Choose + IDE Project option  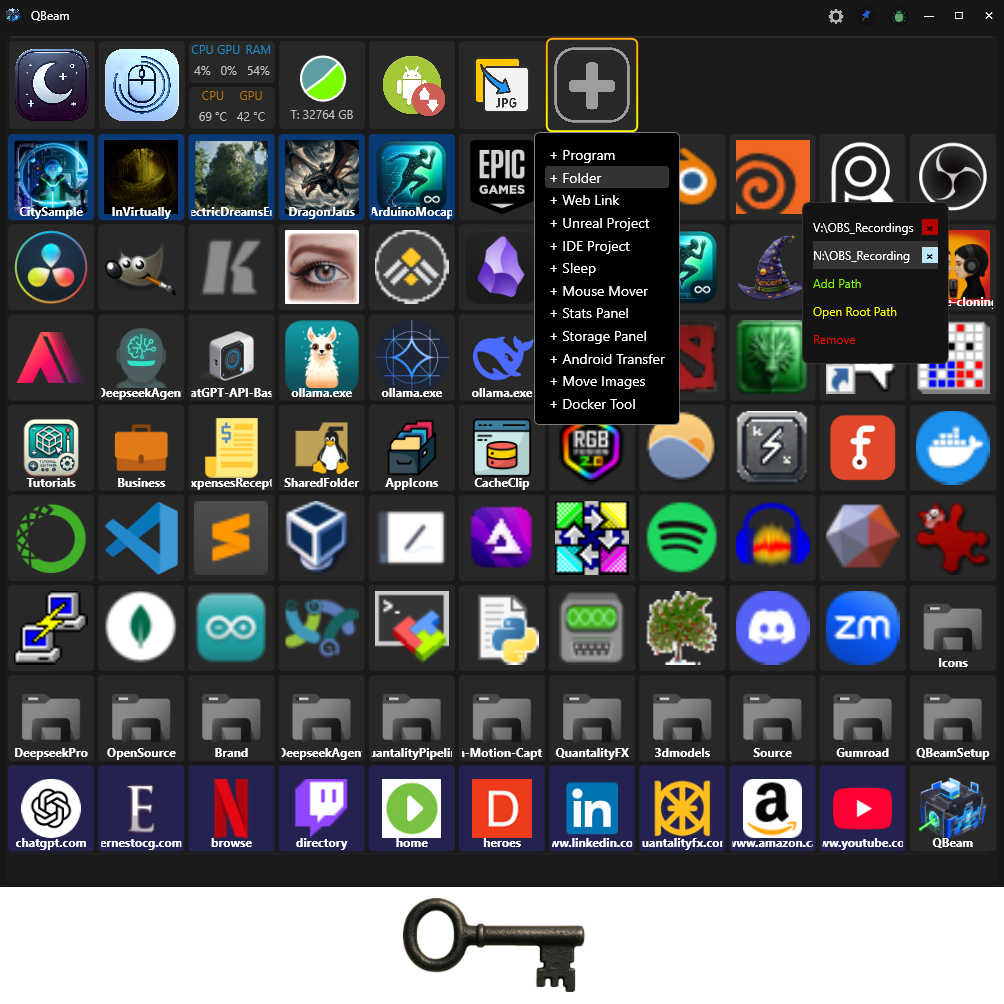click(x=606, y=246)
